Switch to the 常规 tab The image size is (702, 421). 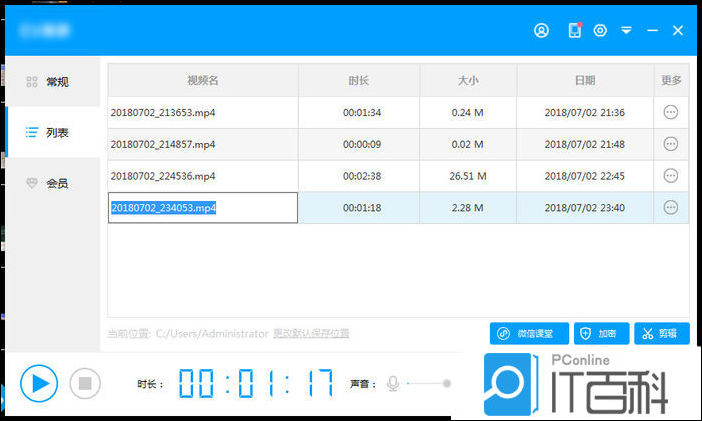click(53, 82)
